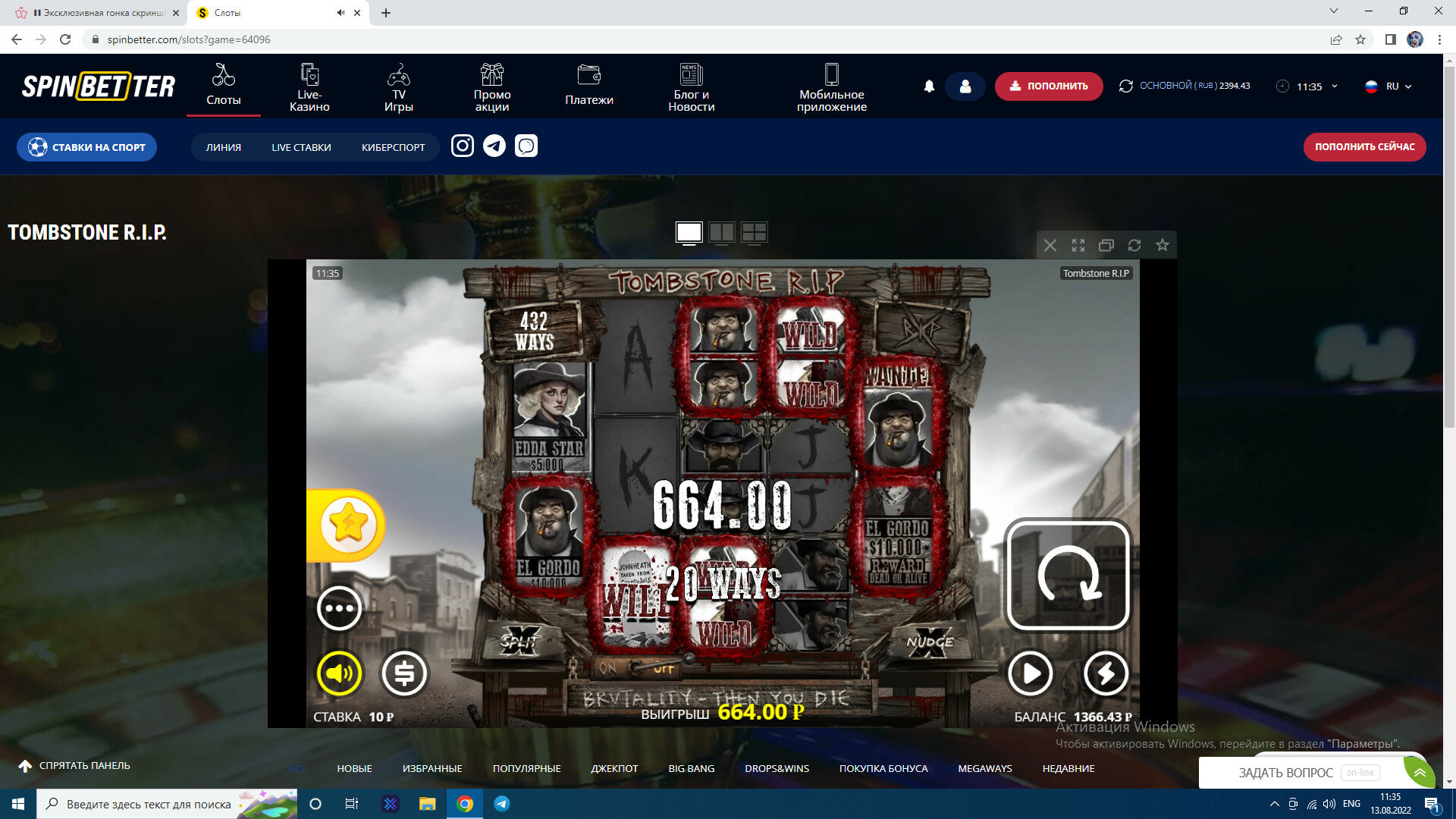Open the Telegram channel icon
1456x819 pixels.
tap(494, 146)
